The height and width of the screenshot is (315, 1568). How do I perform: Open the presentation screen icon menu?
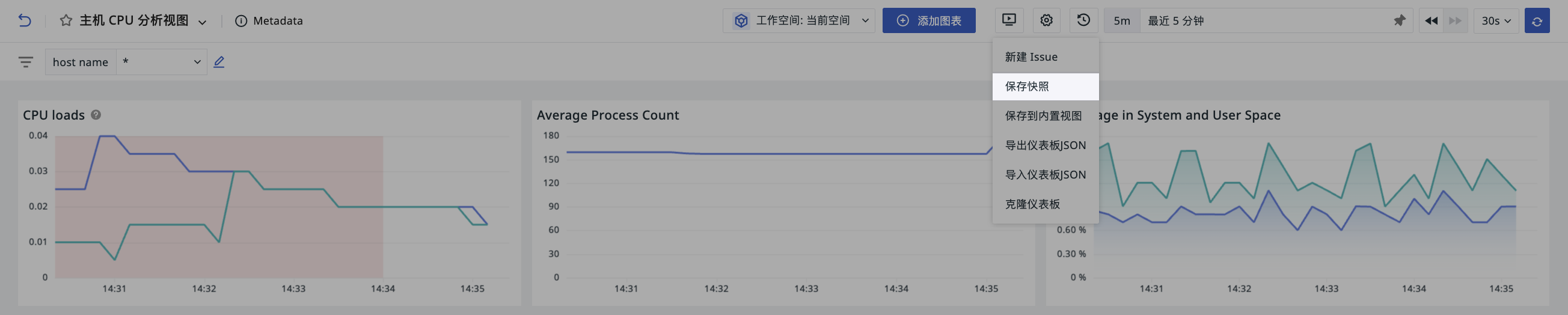(1009, 20)
